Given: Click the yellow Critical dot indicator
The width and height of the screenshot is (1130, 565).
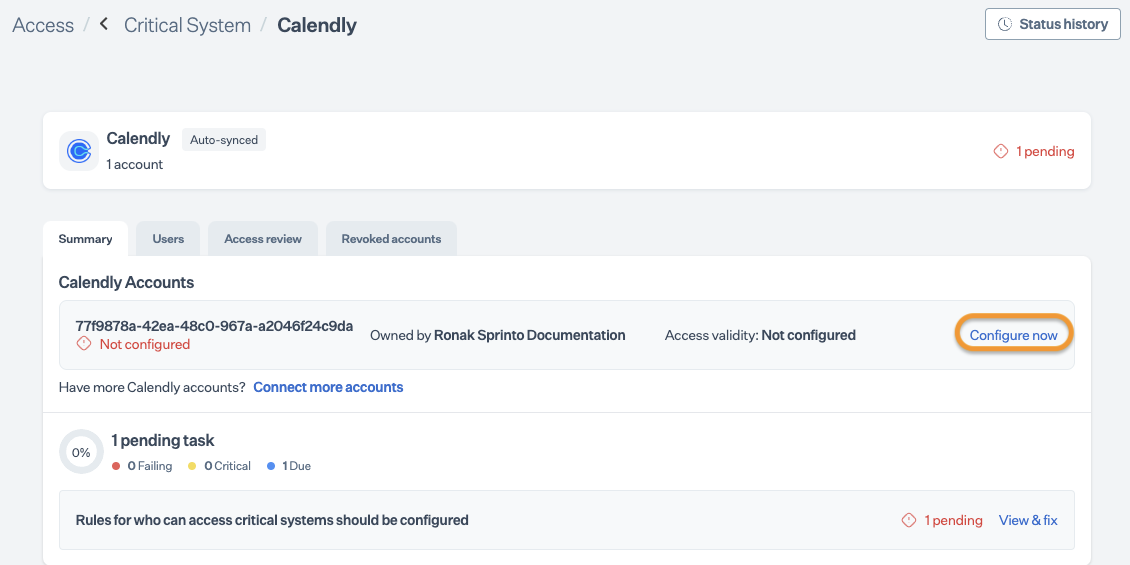Looking at the screenshot, I should (x=192, y=466).
